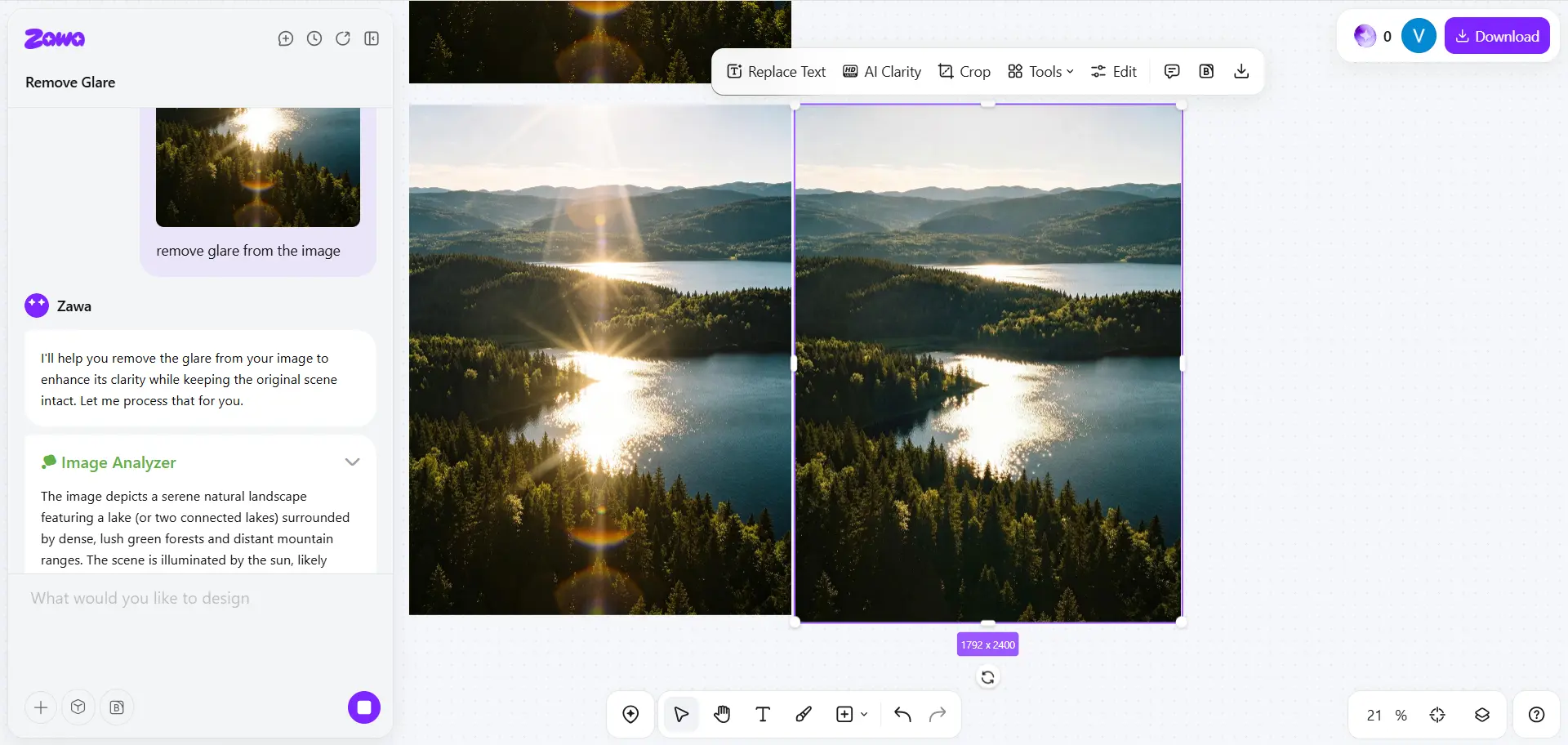The image size is (1568, 745).
Task: Start a new chat with plus icon
Action: click(x=285, y=38)
